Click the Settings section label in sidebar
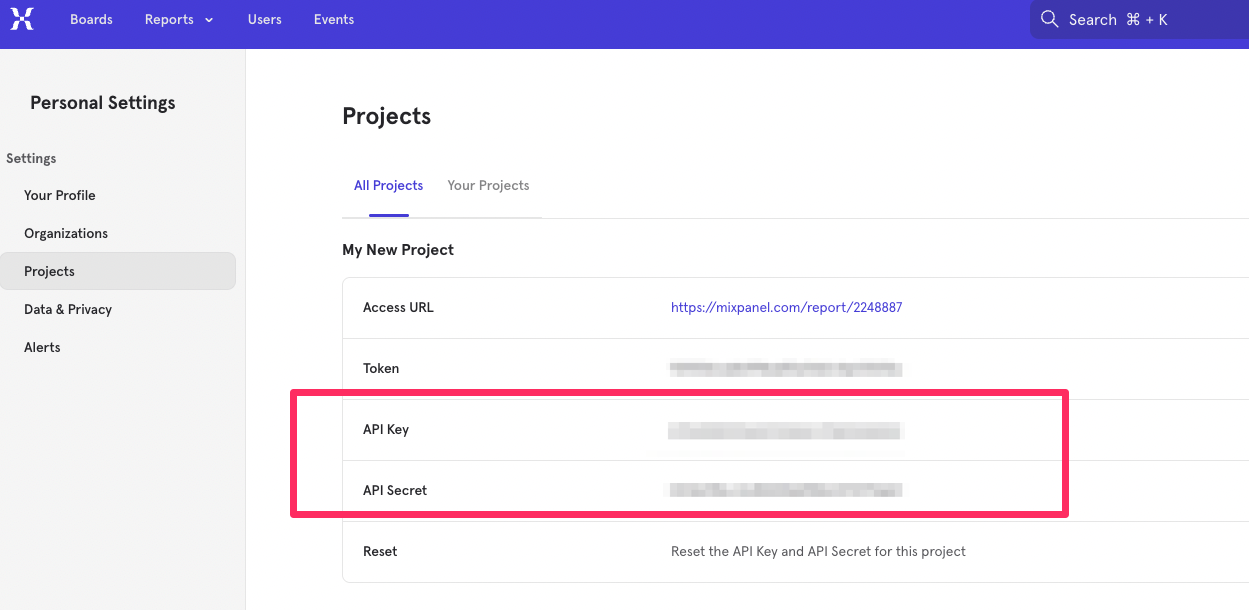Image resolution: width=1249 pixels, height=610 pixels. coord(31,158)
